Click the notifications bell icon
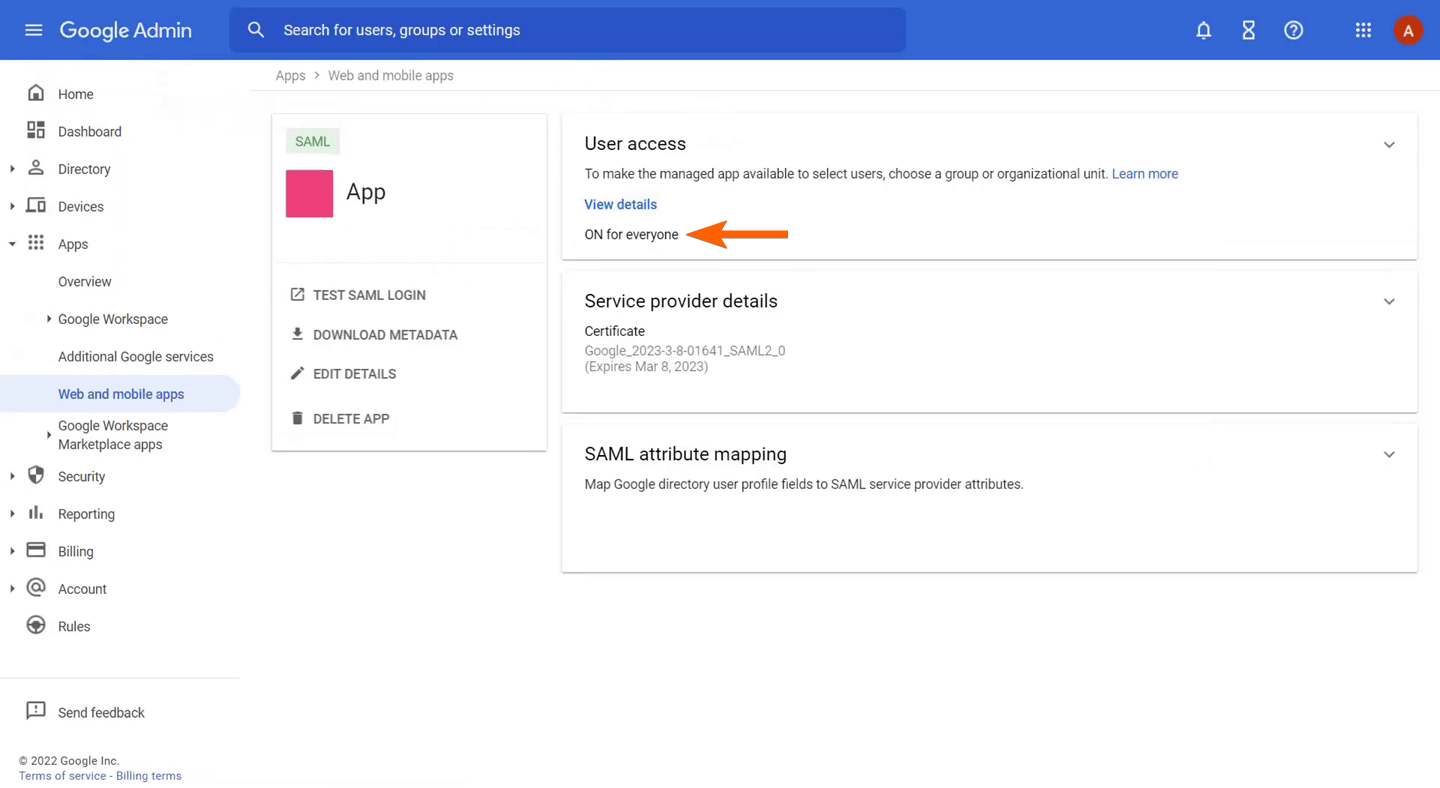 [1203, 30]
